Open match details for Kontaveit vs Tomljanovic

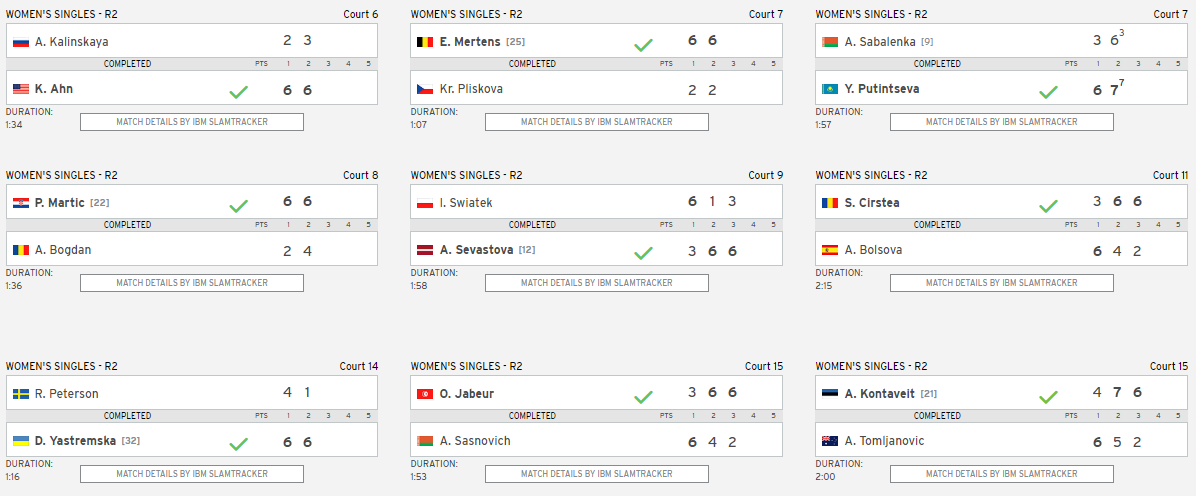[1001, 474]
